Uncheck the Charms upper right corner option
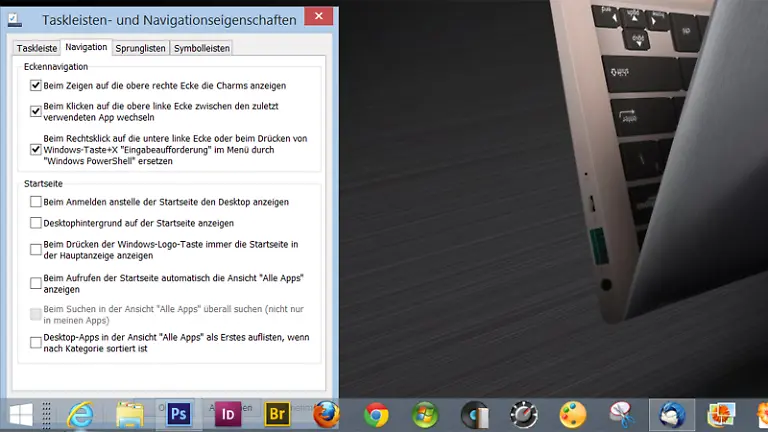Screen dimensions: 768x432 coord(36,86)
